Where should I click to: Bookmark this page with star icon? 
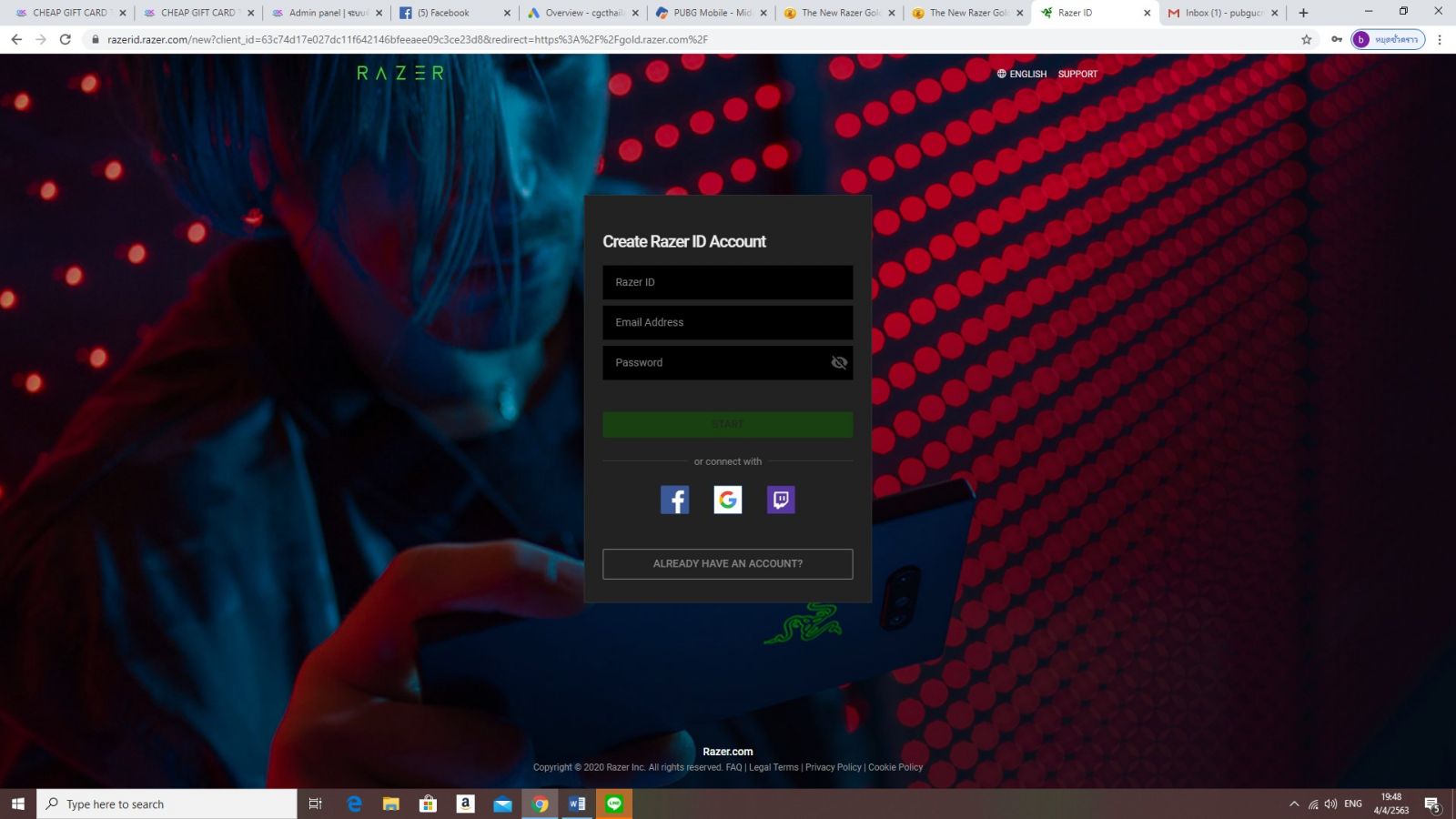coord(1307,39)
